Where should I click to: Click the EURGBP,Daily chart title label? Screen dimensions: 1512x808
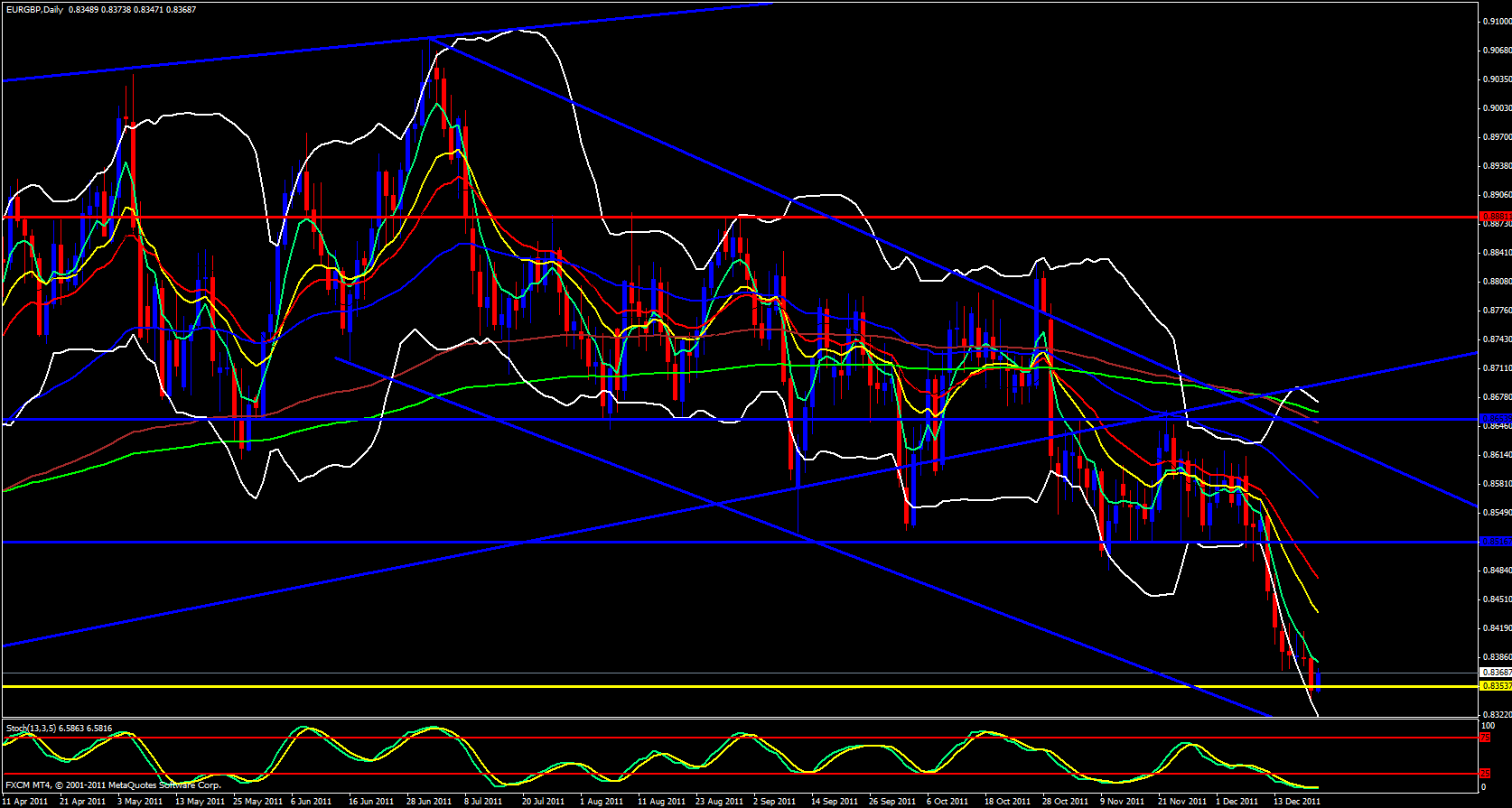[42, 10]
